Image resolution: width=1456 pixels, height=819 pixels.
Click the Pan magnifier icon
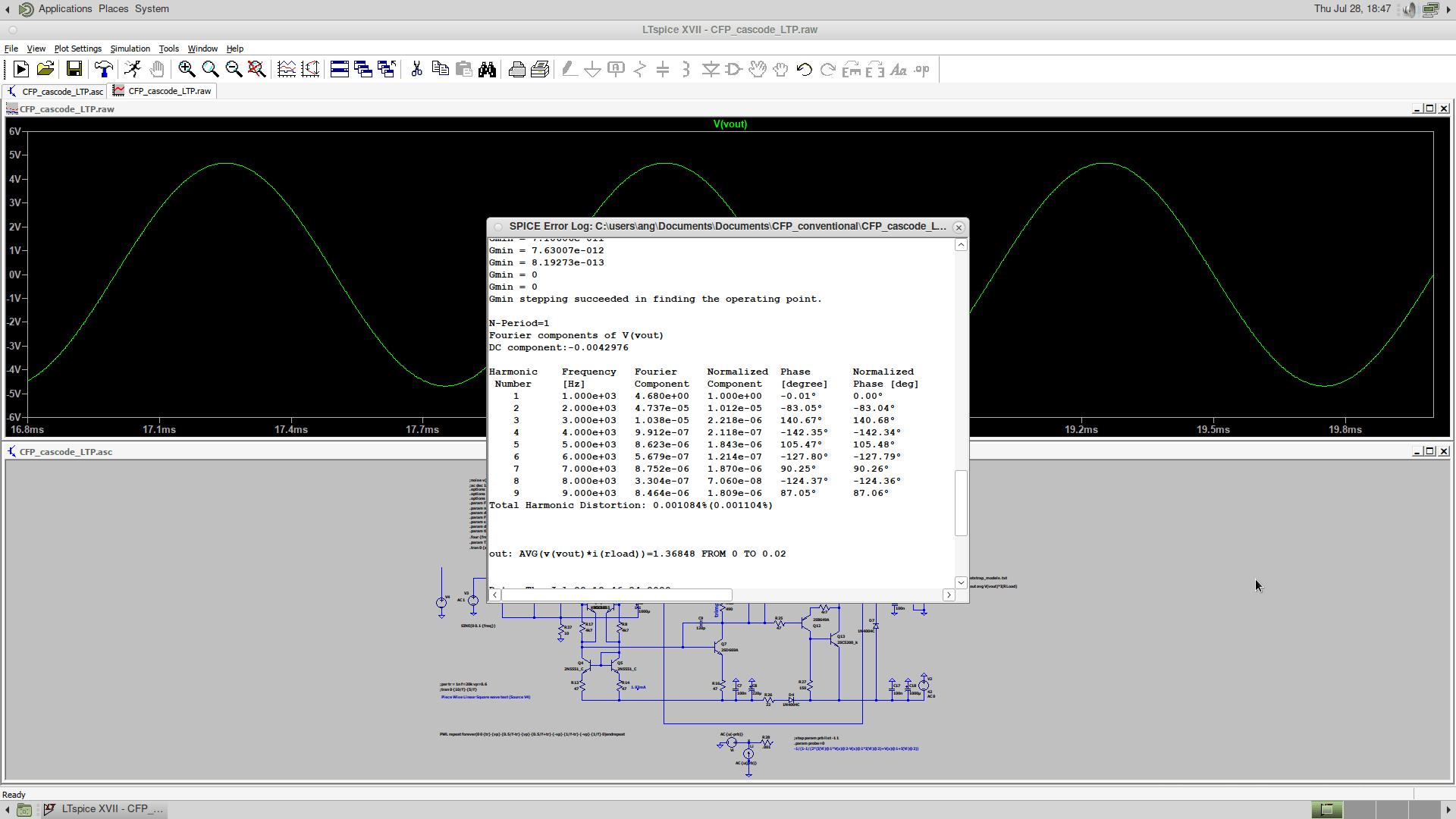(x=210, y=70)
